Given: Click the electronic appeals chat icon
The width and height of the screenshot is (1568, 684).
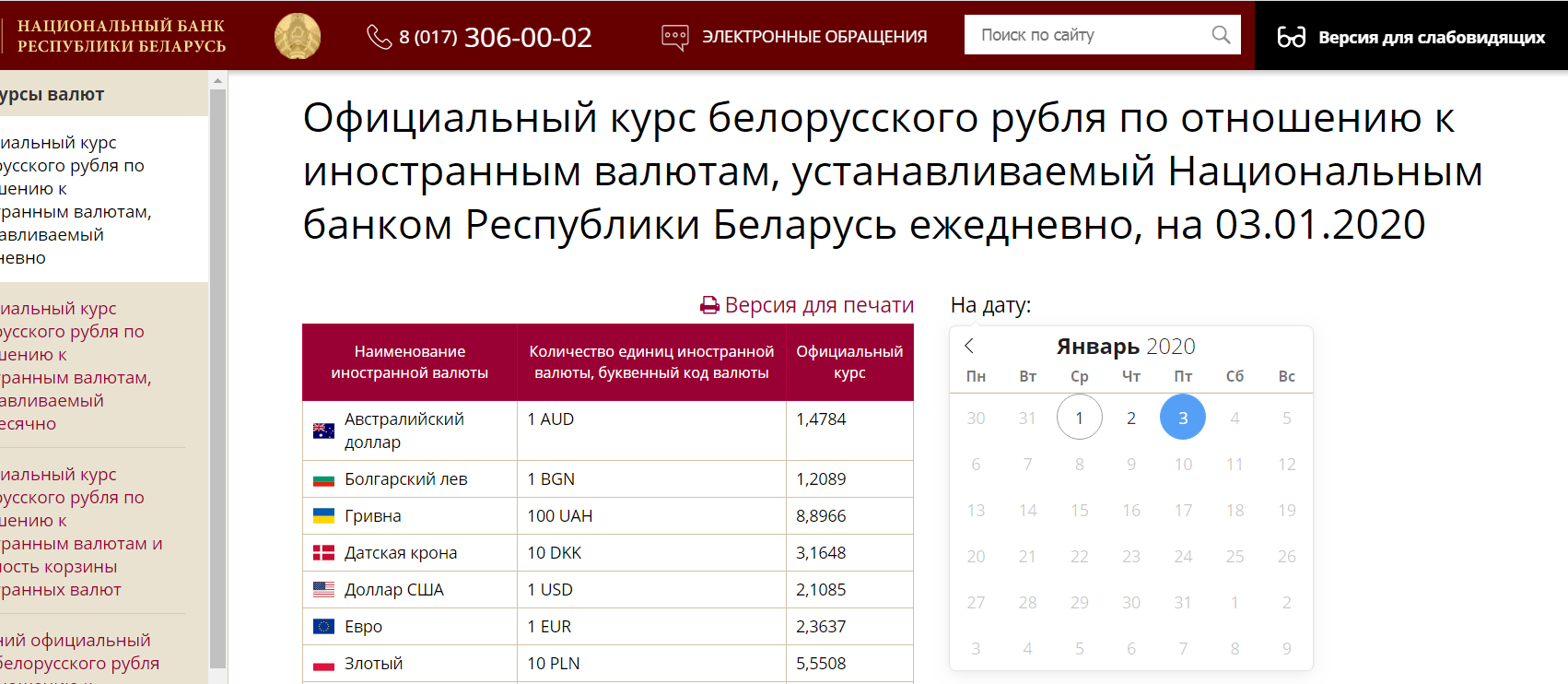Looking at the screenshot, I should 675,37.
